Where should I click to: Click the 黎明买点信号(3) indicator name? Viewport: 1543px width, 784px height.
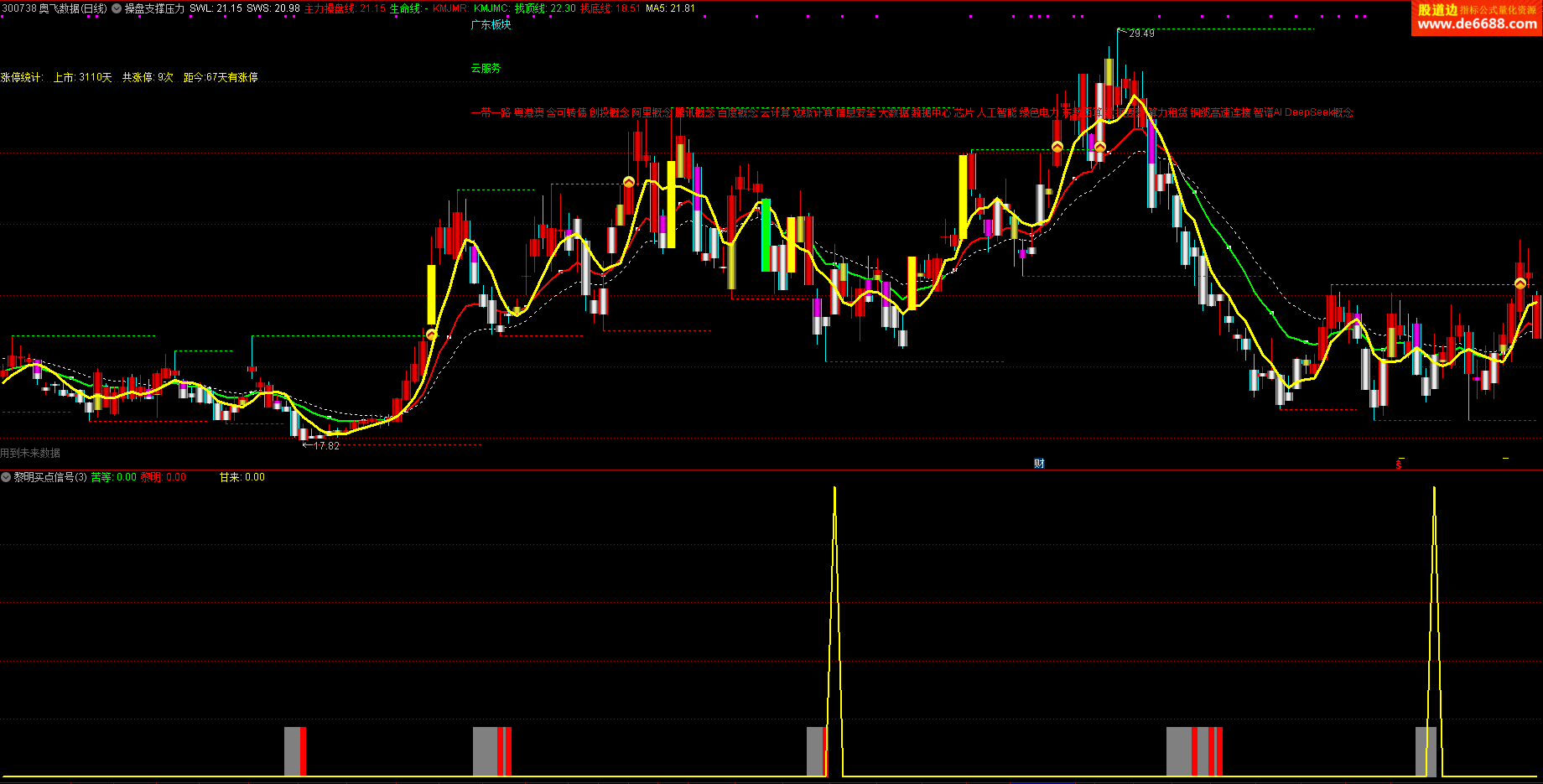click(50, 477)
